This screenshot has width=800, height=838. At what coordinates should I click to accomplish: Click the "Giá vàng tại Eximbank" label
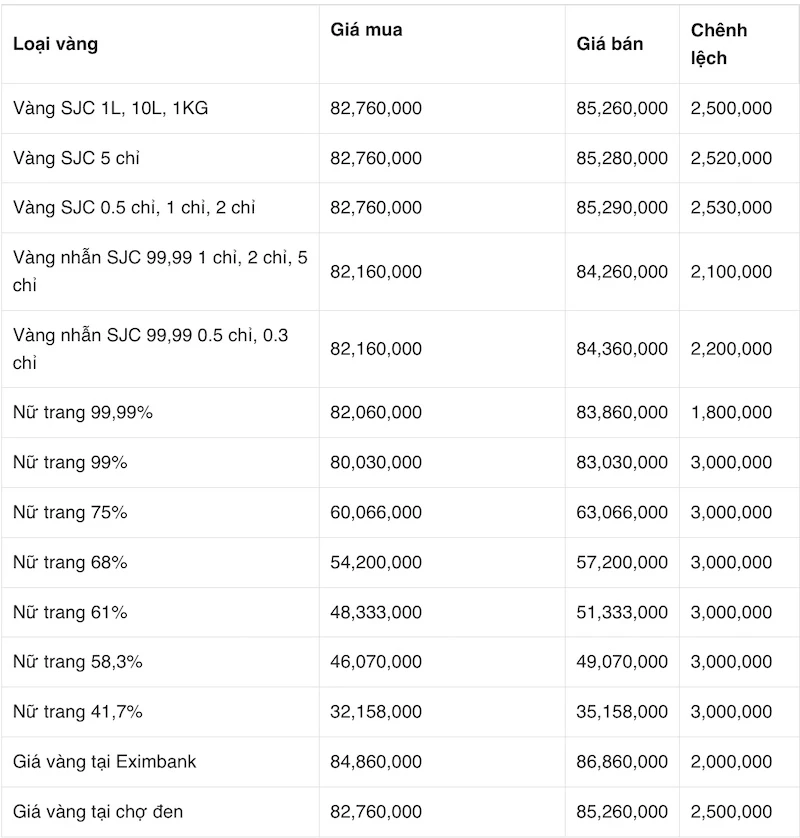pos(104,762)
